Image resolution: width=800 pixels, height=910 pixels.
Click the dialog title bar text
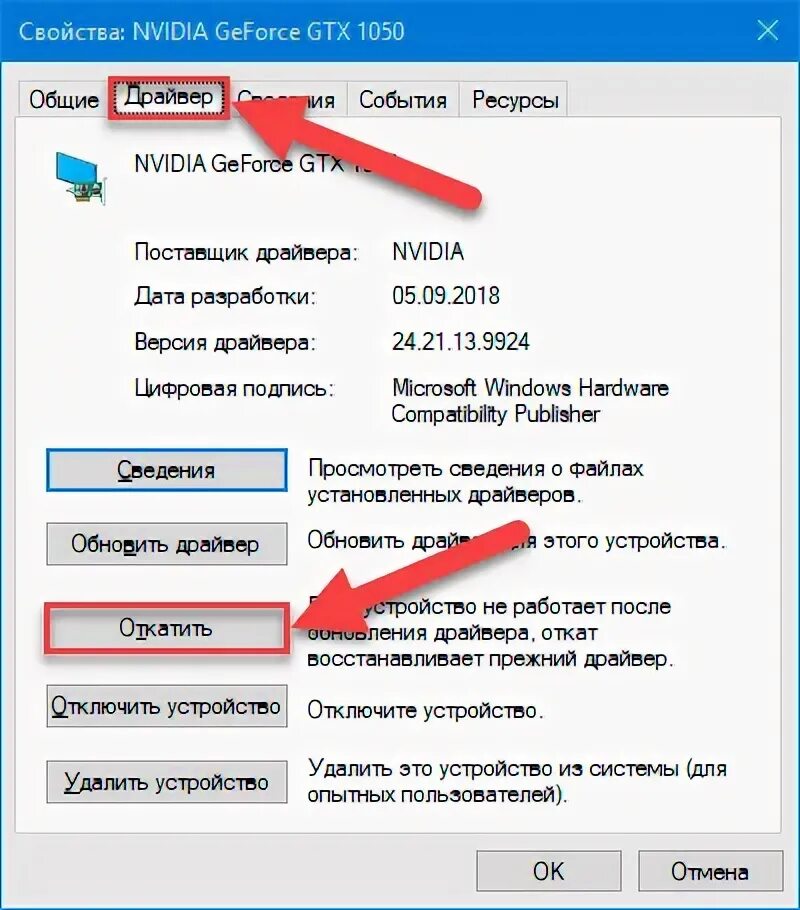[211, 31]
